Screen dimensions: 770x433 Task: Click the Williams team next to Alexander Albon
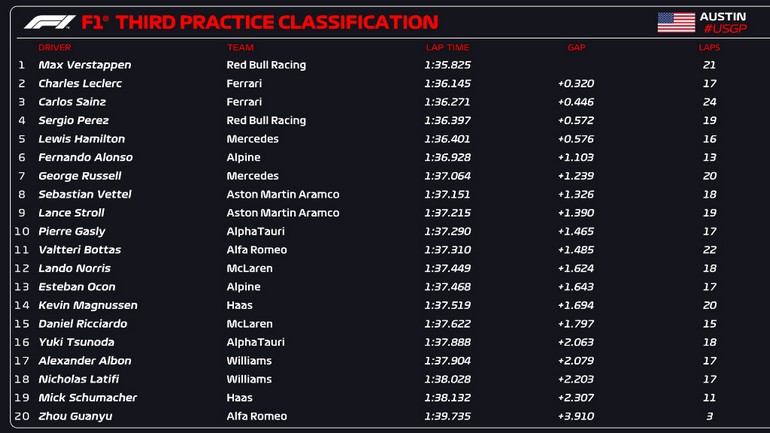[249, 361]
